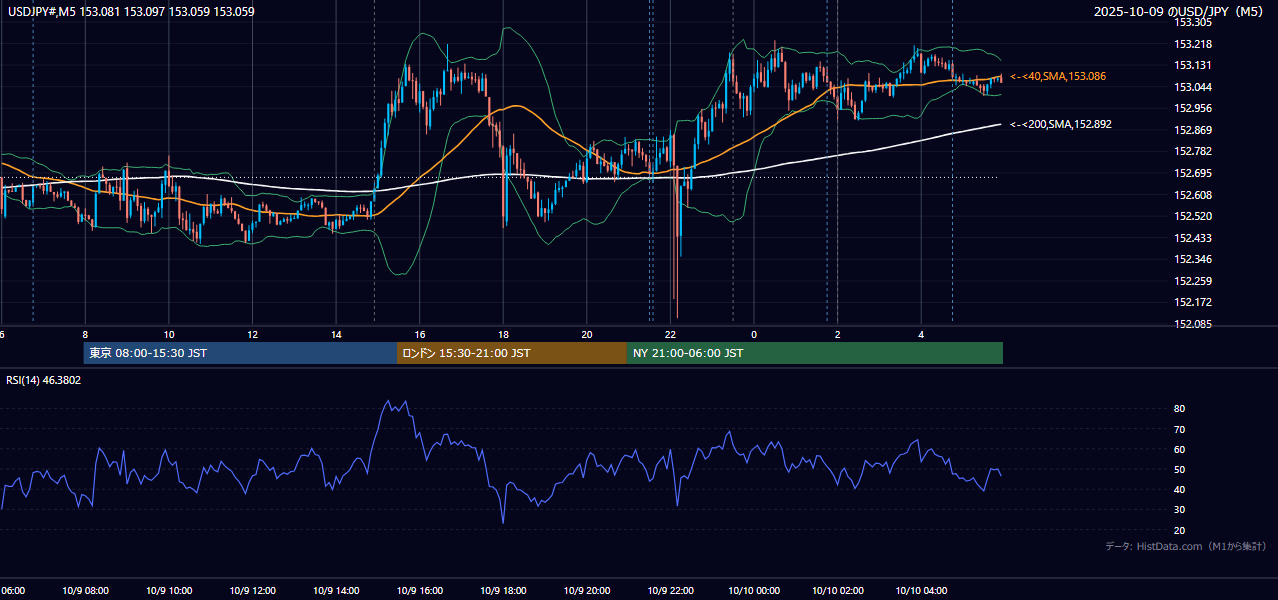This screenshot has height=600, width=1278.
Task: Click hour label 14 under the price chart
Action: pyautogui.click(x=336, y=335)
